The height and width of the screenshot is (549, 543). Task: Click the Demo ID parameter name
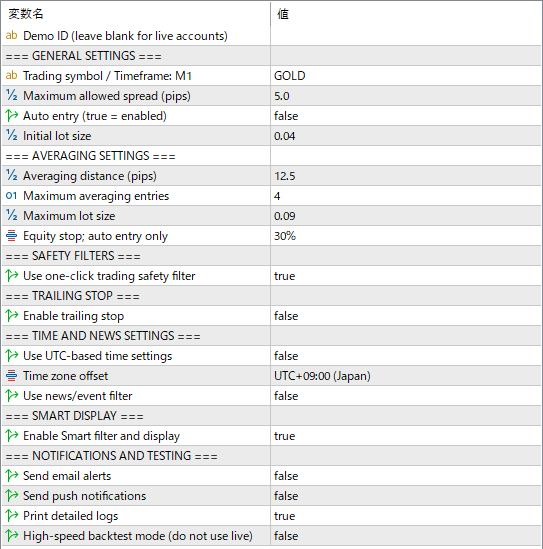[x=125, y=36]
